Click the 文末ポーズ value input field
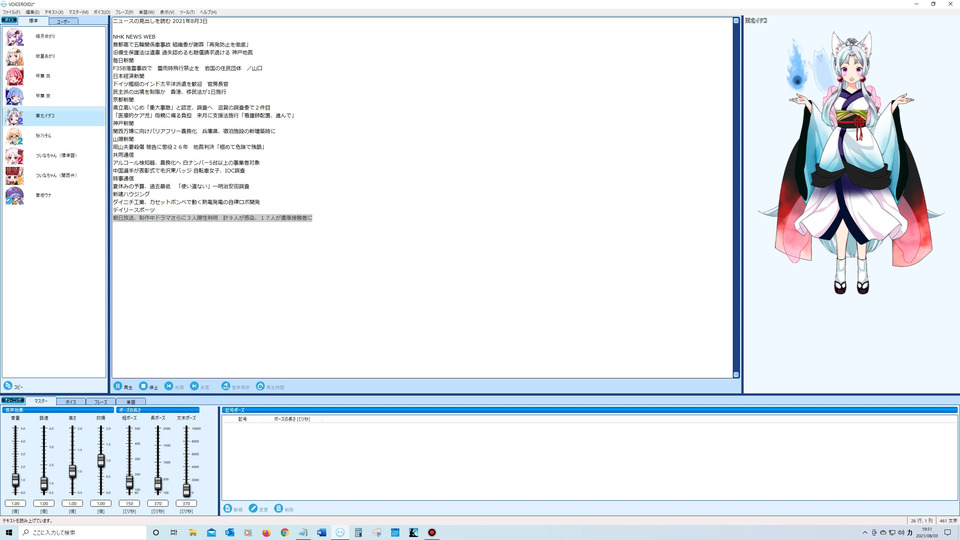Screen dimensions: 960x540 tap(186, 503)
